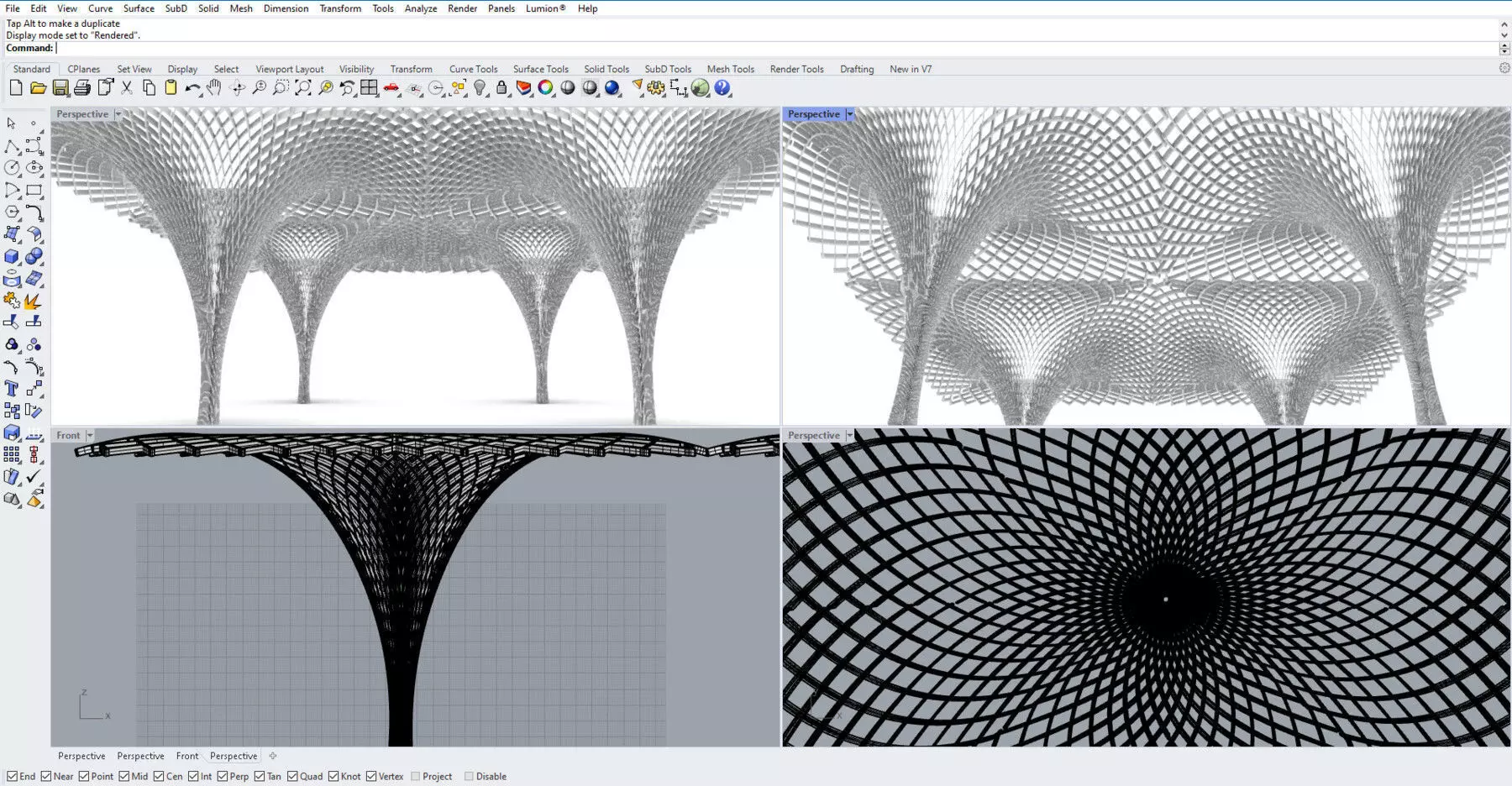Activate the Pan hand tool
This screenshot has height=786, width=1512.
(x=214, y=88)
